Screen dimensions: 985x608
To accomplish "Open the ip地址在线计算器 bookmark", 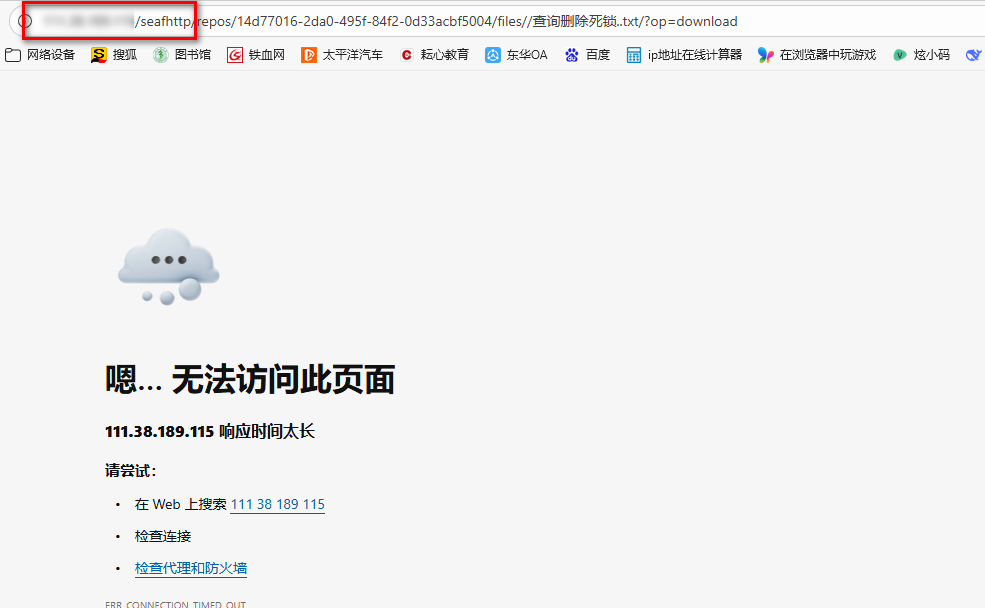I will coord(684,55).
